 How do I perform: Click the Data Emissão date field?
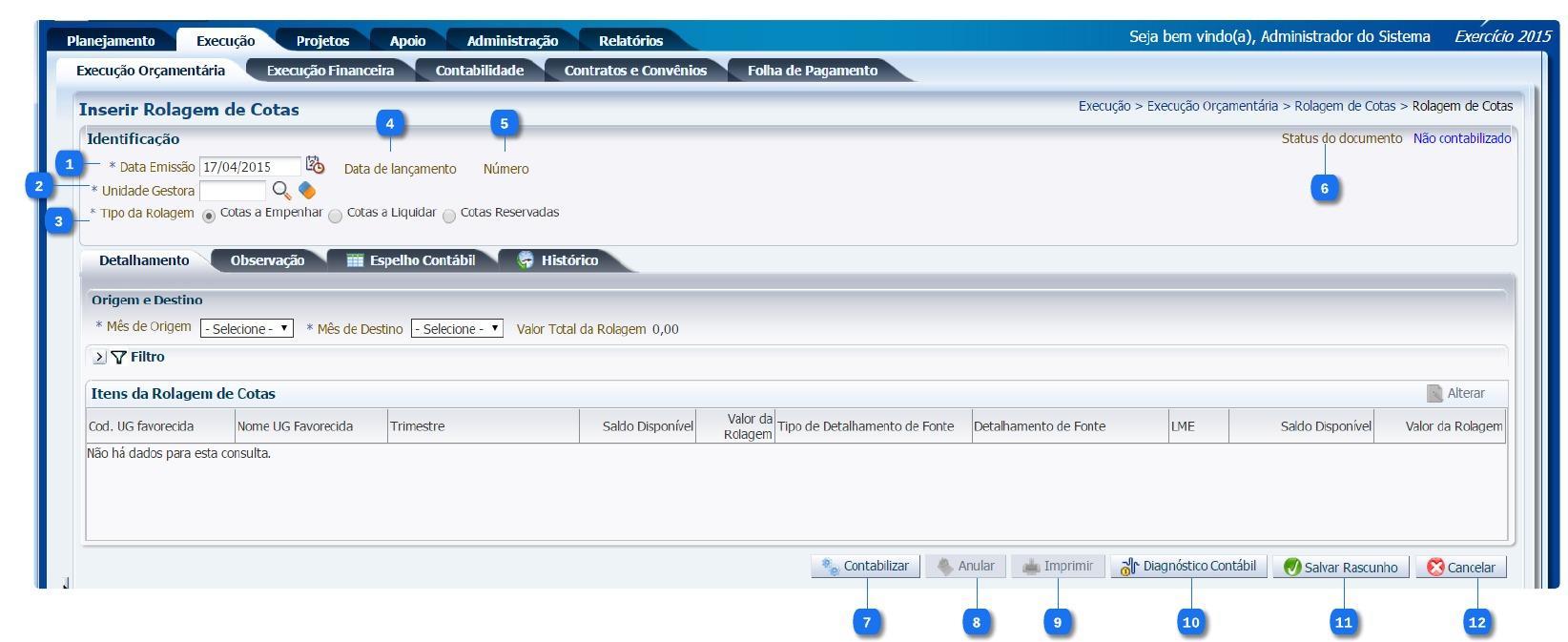(249, 167)
